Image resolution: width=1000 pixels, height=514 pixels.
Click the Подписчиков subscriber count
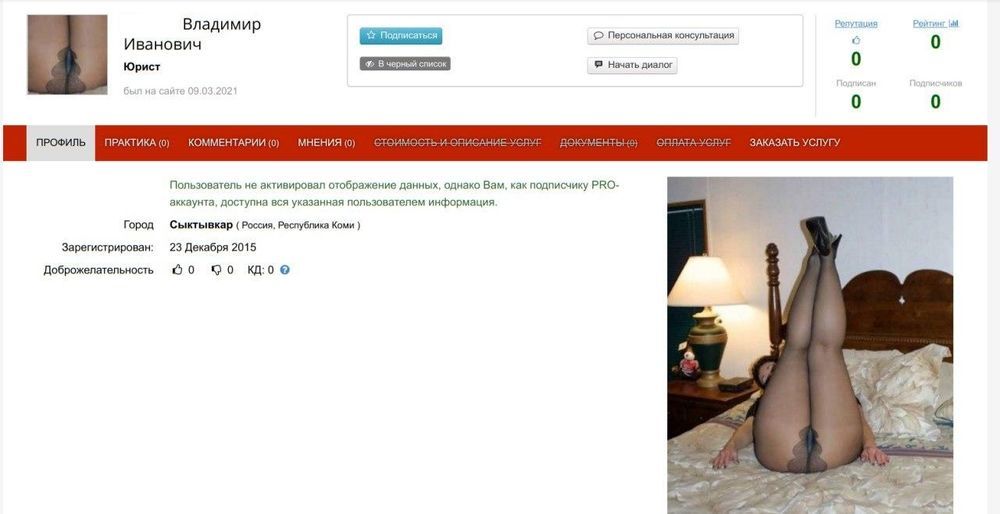point(935,102)
